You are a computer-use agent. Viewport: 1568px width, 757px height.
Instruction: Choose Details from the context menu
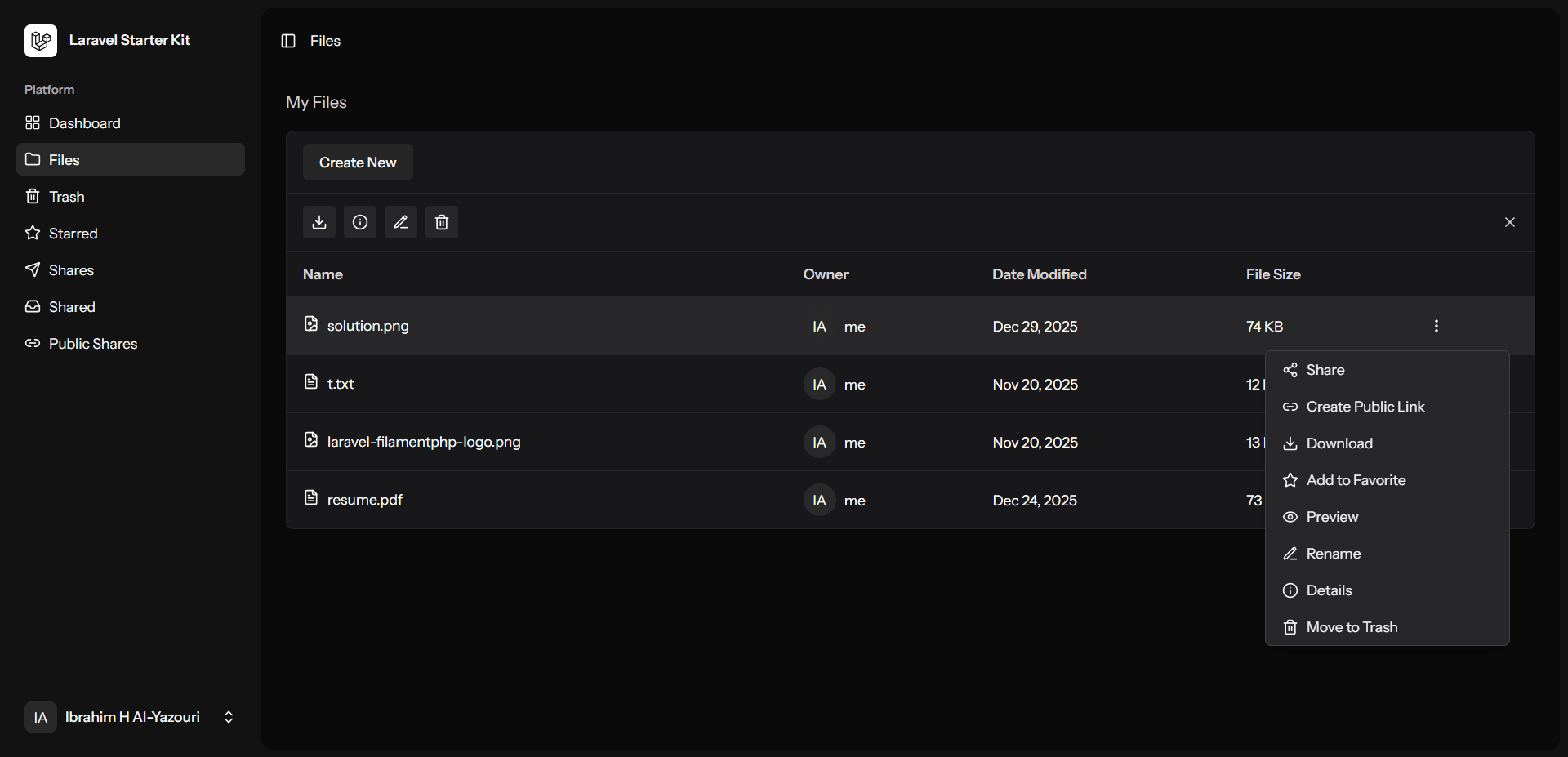(x=1388, y=590)
